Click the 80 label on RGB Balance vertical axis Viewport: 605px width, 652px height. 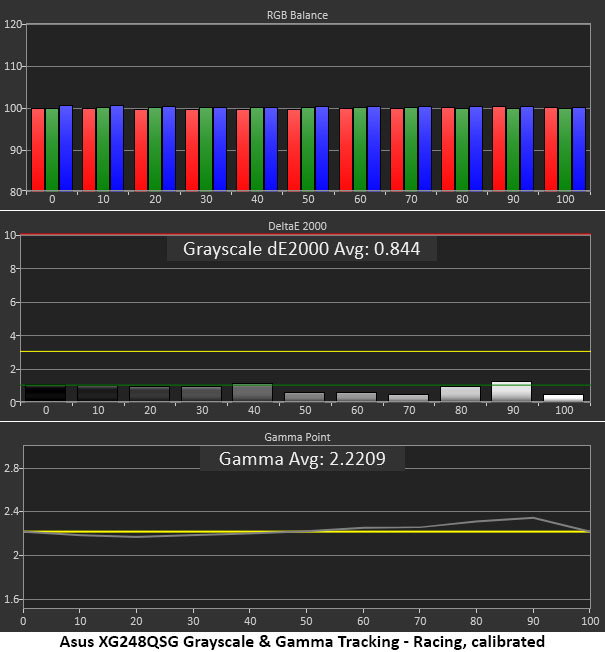[16, 192]
